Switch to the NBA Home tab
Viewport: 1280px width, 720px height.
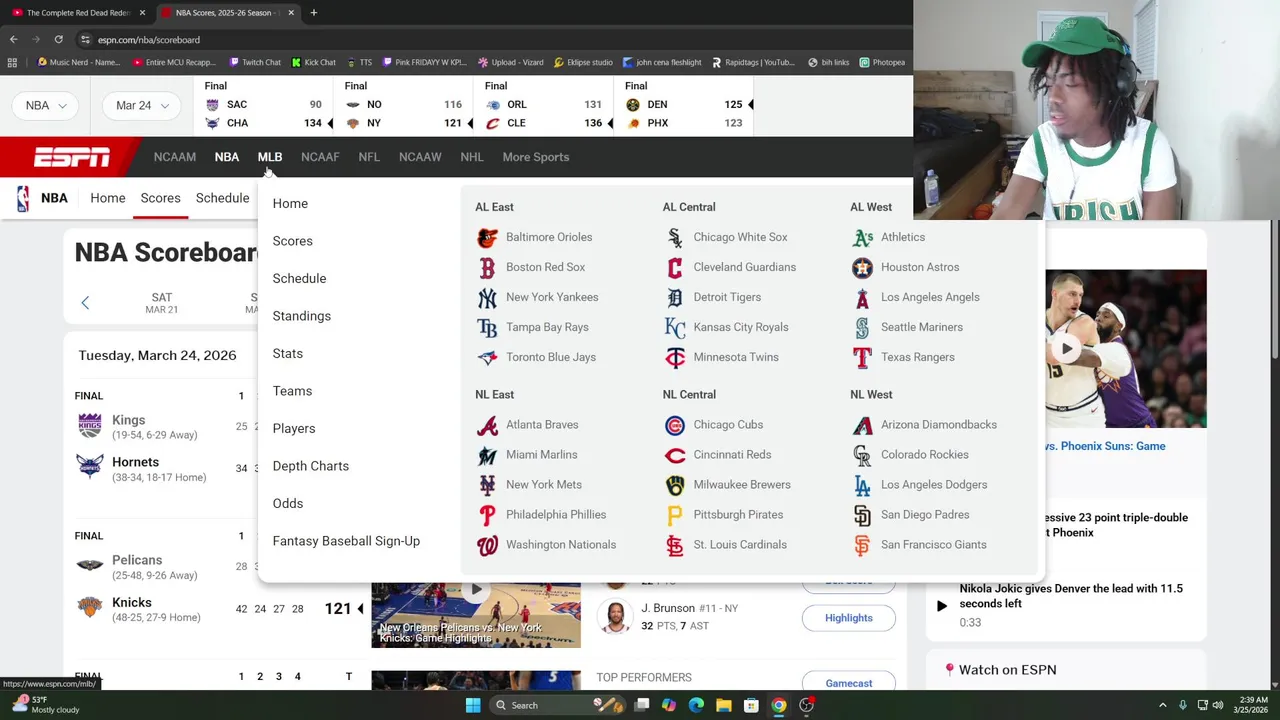[x=108, y=198]
